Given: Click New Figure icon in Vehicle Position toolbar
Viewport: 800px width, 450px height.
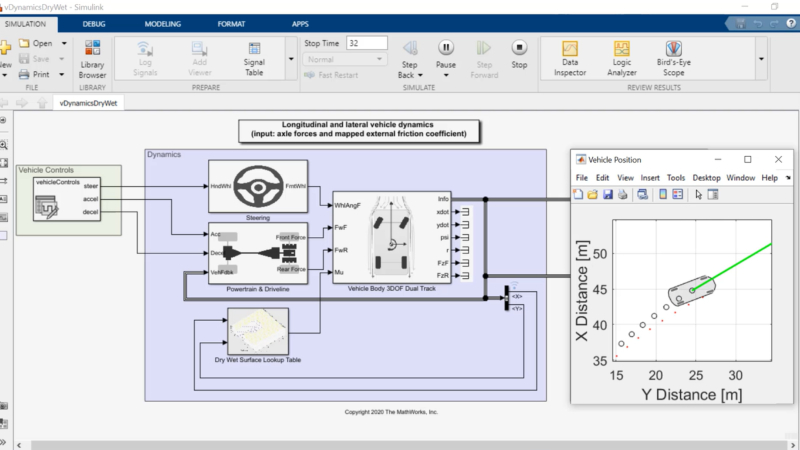Looking at the screenshot, I should point(578,194).
